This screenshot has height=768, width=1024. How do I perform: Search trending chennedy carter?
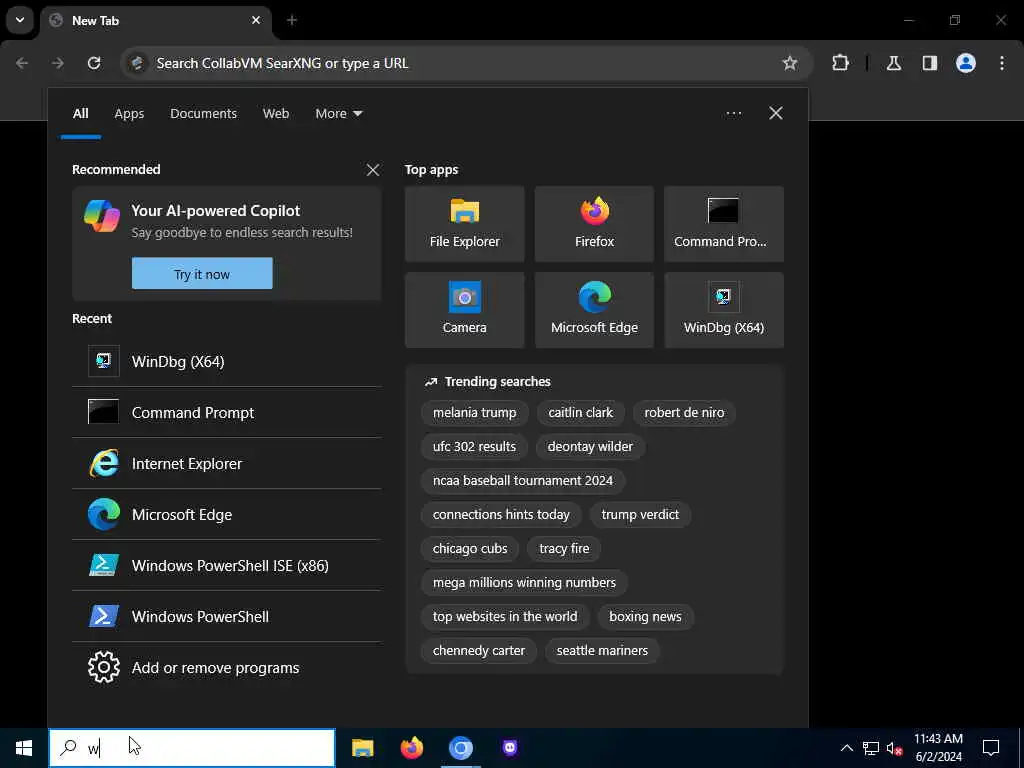pyautogui.click(x=479, y=650)
